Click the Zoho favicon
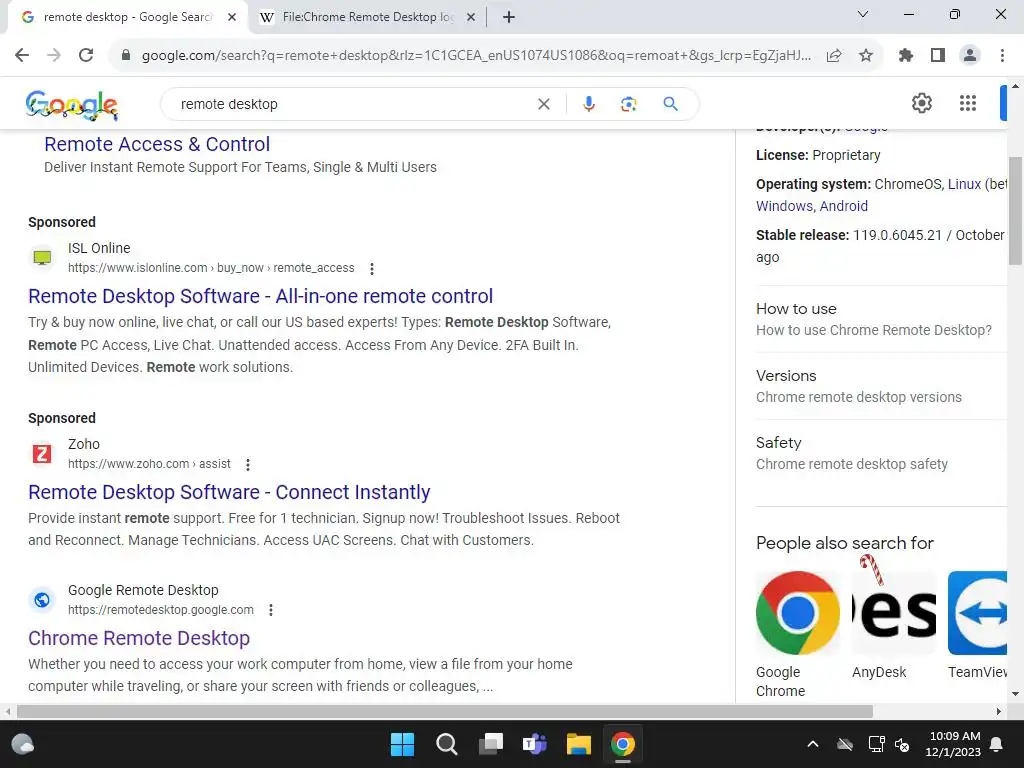Image resolution: width=1024 pixels, height=768 pixels. click(x=42, y=453)
